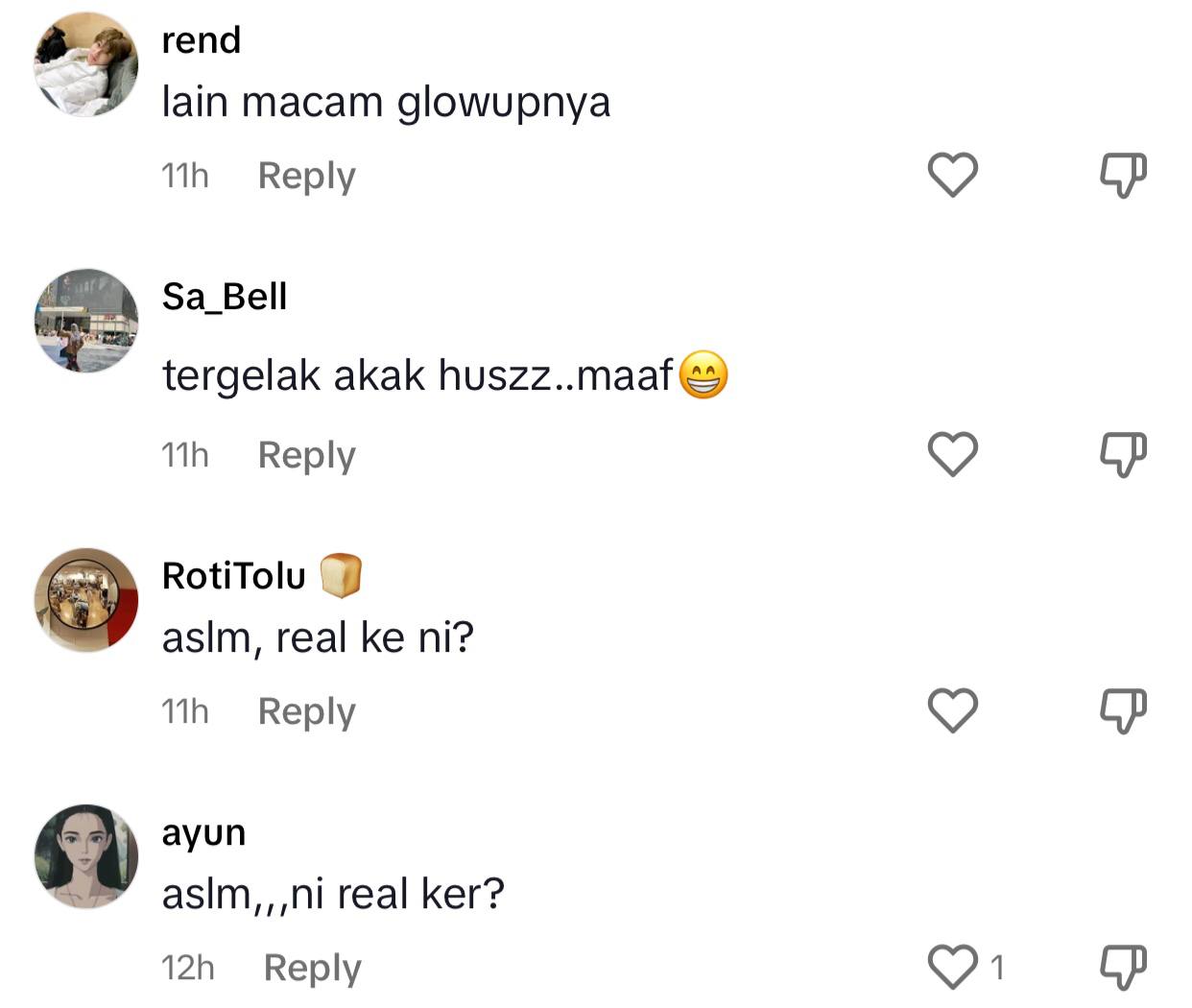Open the username Sa_Bell
The width and height of the screenshot is (1192, 1008).
(225, 297)
